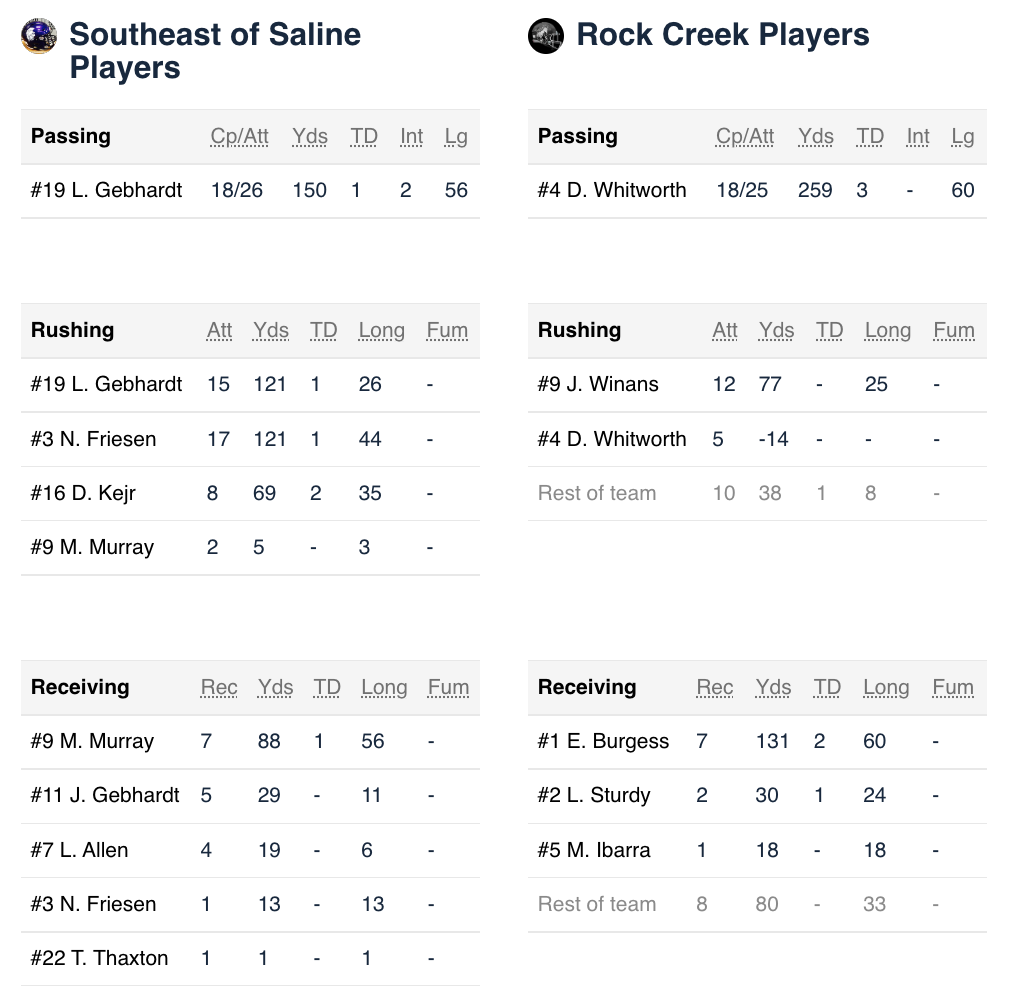Screen dimensions: 1030x986
Task: Open rusher #9 J. Winans
Action: pos(598,384)
